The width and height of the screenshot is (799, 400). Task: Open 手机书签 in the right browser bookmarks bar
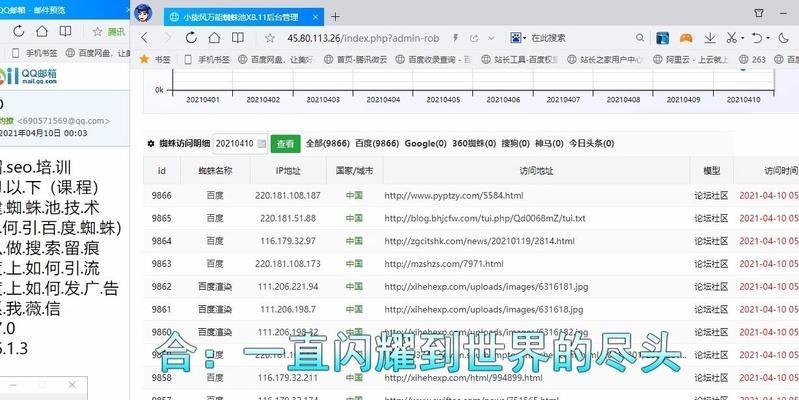point(207,60)
